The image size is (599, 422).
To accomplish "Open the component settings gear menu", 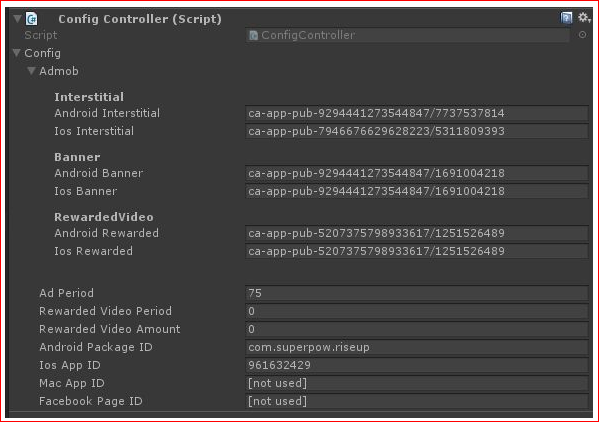I will 584,18.
